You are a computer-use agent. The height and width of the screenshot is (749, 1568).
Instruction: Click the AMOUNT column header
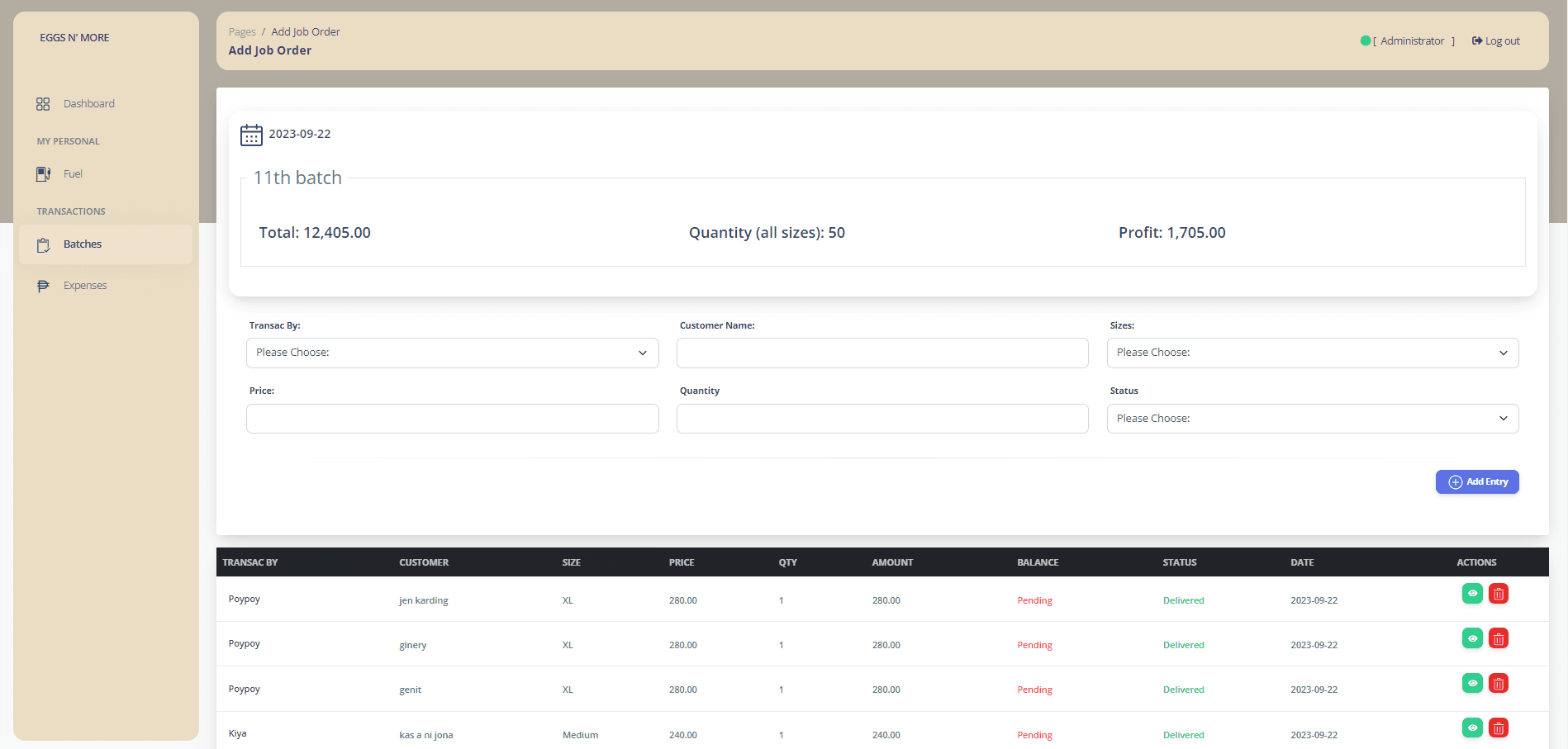[892, 562]
